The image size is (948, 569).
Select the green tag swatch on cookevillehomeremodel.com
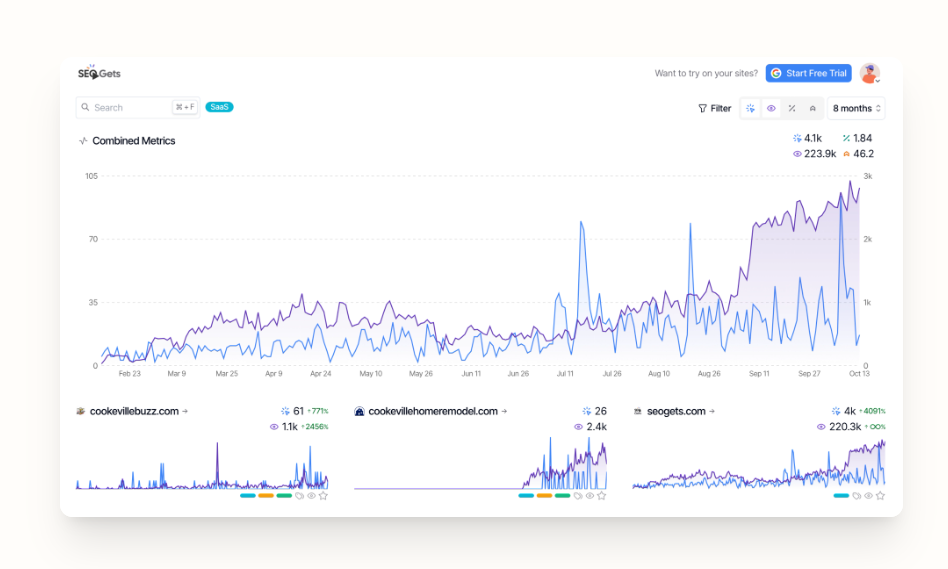click(x=562, y=496)
